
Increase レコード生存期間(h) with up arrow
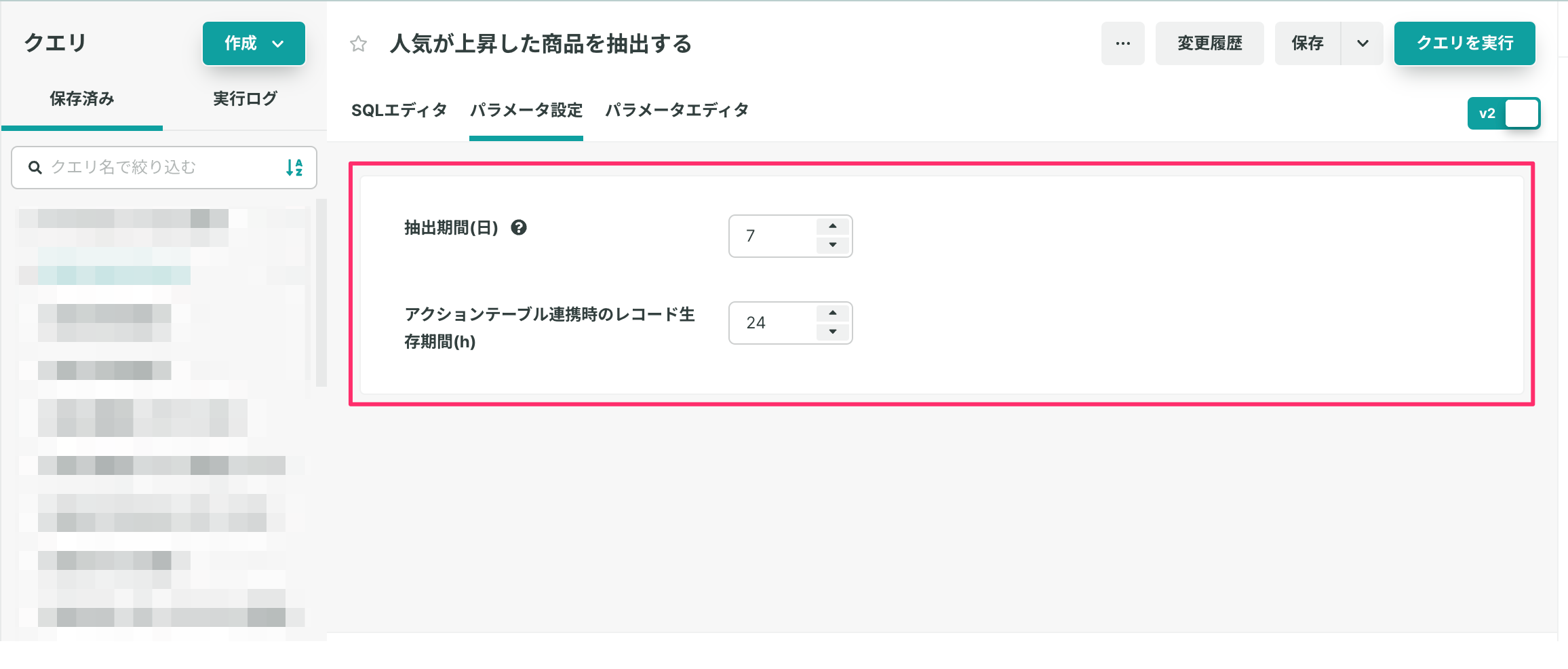pos(833,313)
